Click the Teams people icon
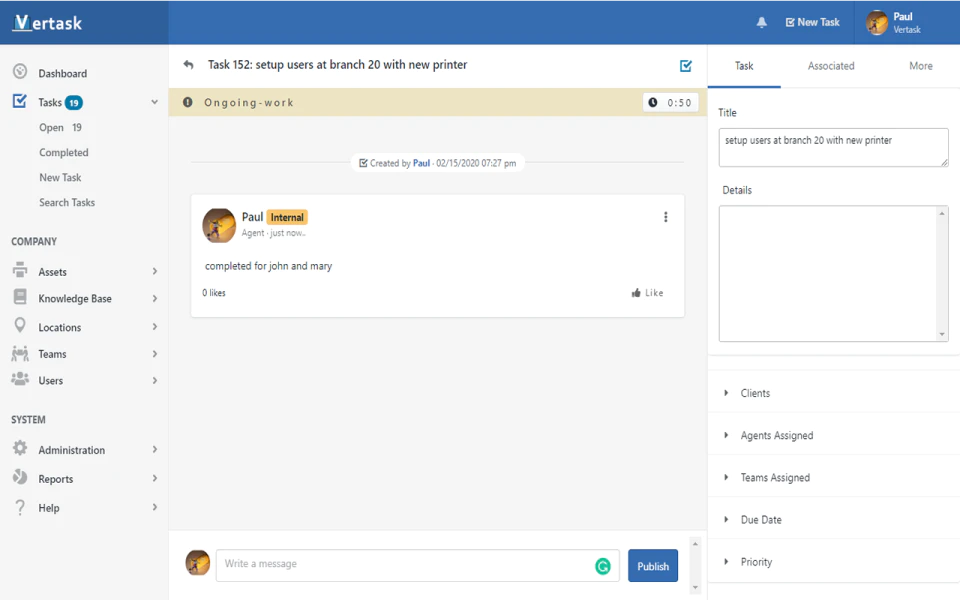The height and width of the screenshot is (600, 960). click(x=20, y=353)
